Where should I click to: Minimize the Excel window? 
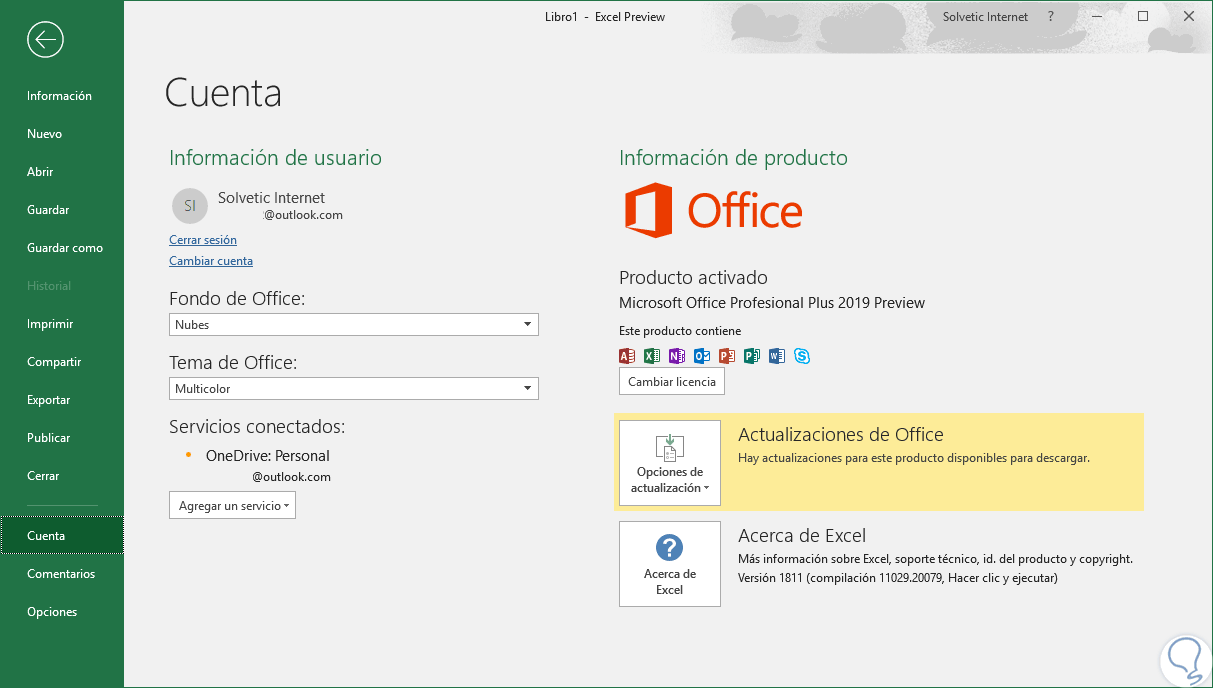pyautogui.click(x=1097, y=17)
